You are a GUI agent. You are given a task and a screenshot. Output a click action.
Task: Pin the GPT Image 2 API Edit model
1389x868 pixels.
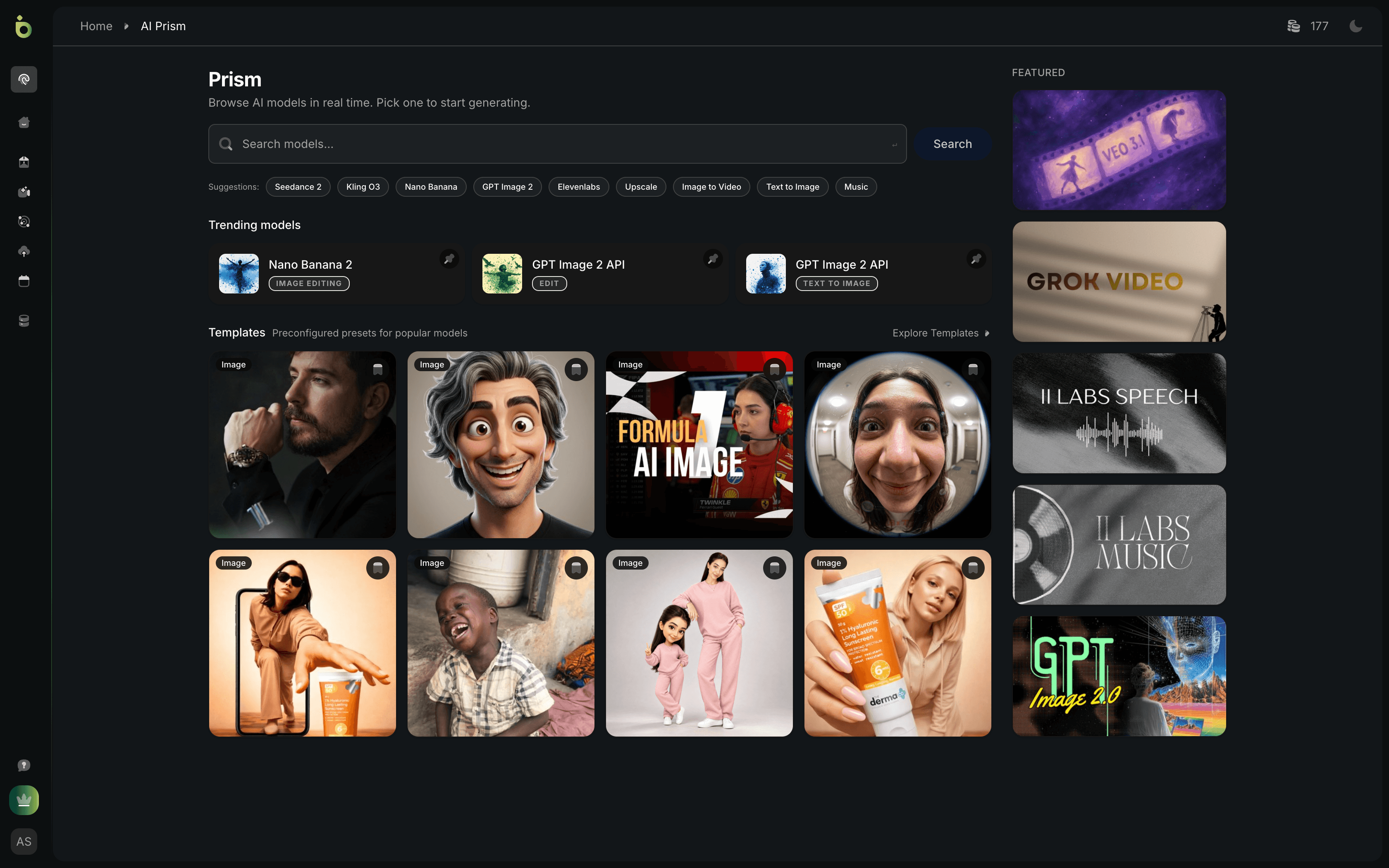[x=712, y=259]
